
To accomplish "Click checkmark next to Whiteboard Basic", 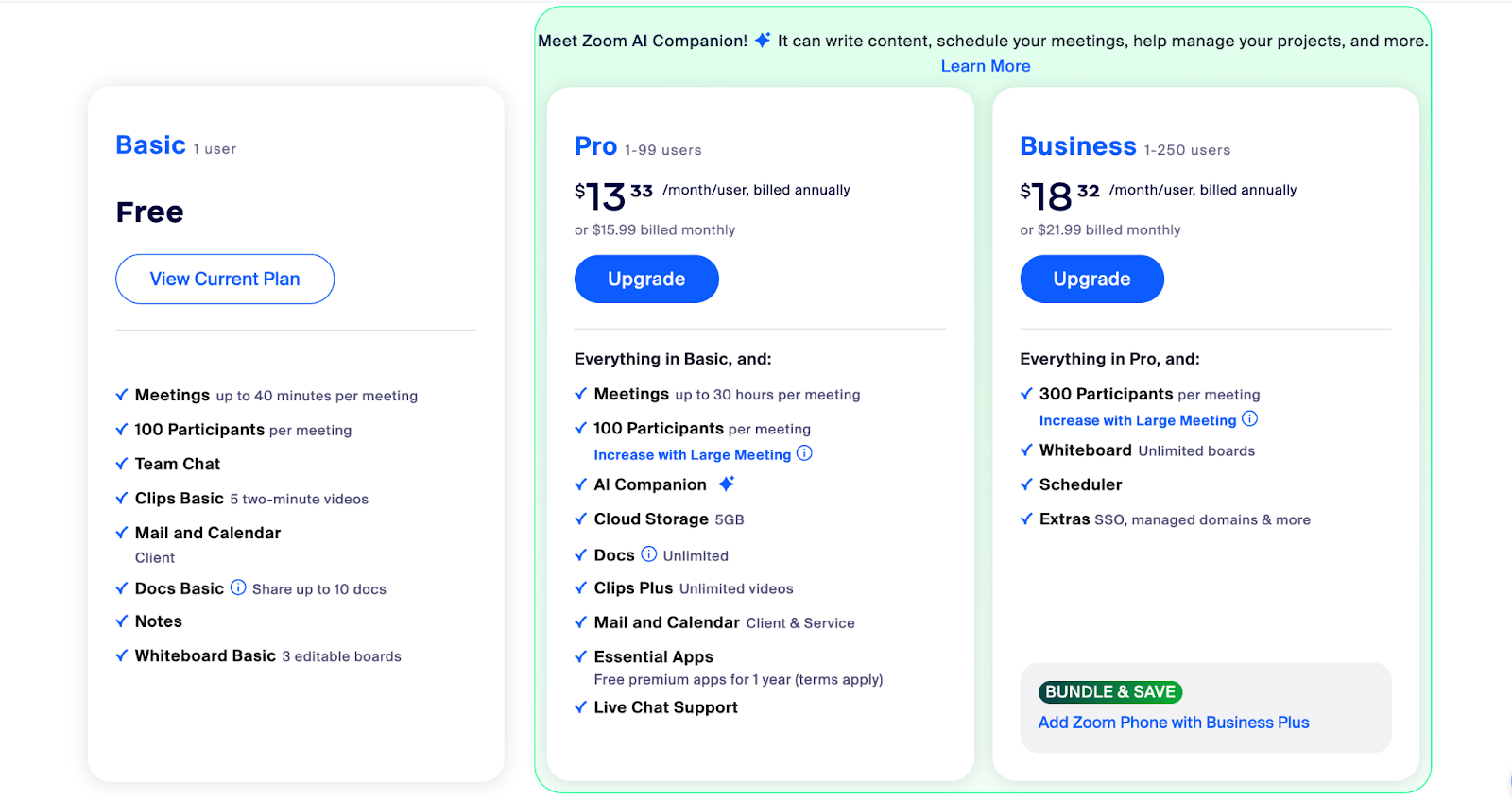I will click(x=122, y=655).
